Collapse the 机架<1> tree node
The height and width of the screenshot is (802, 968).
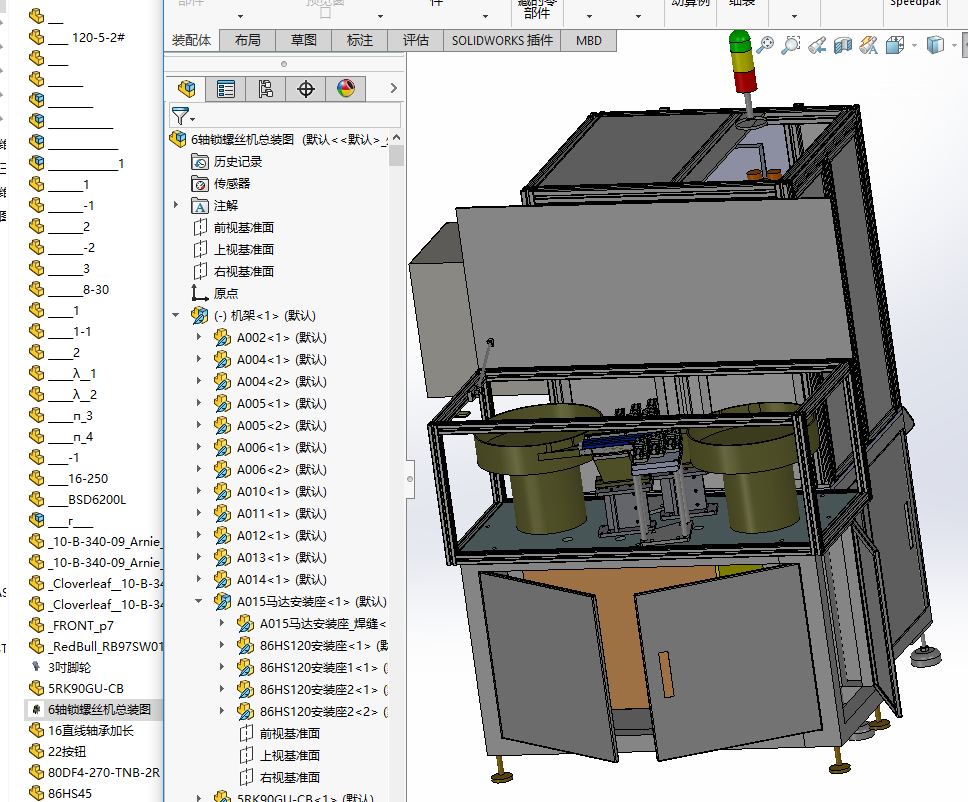[x=177, y=315]
